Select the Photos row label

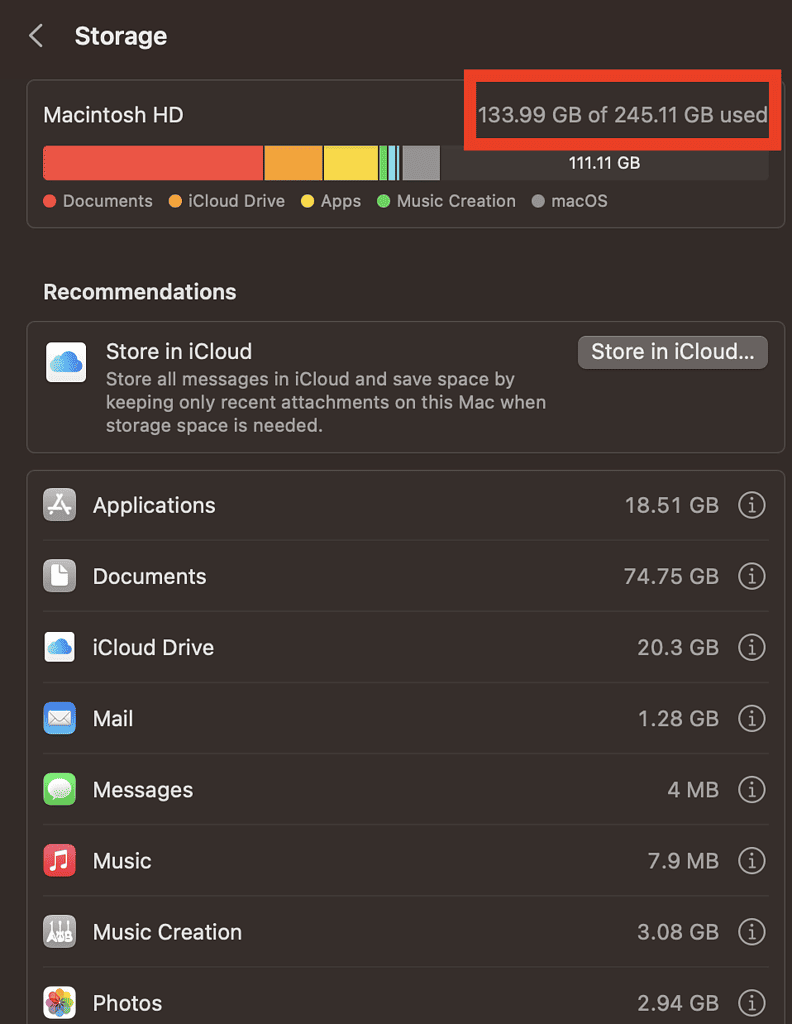click(127, 1003)
